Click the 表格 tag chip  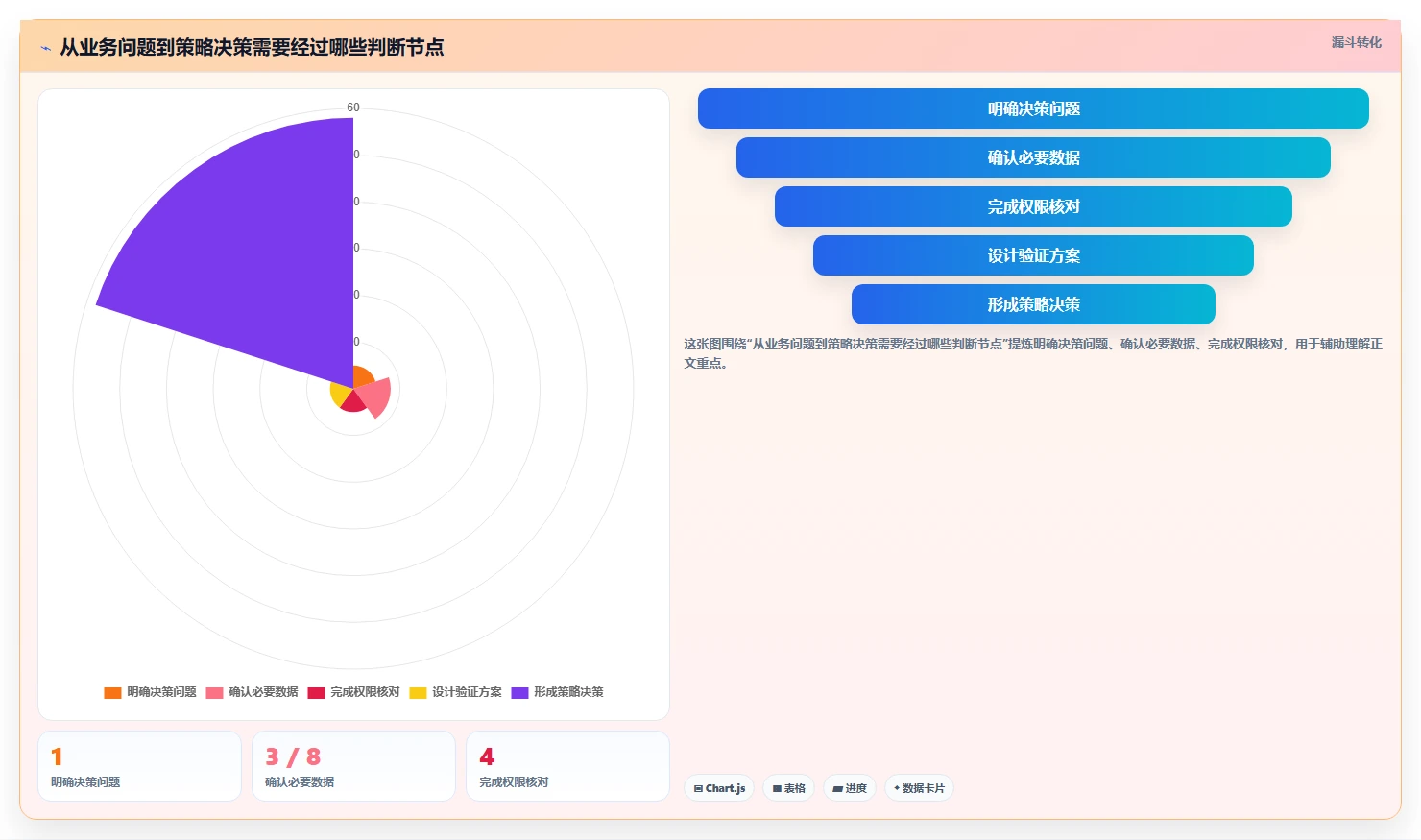789,788
